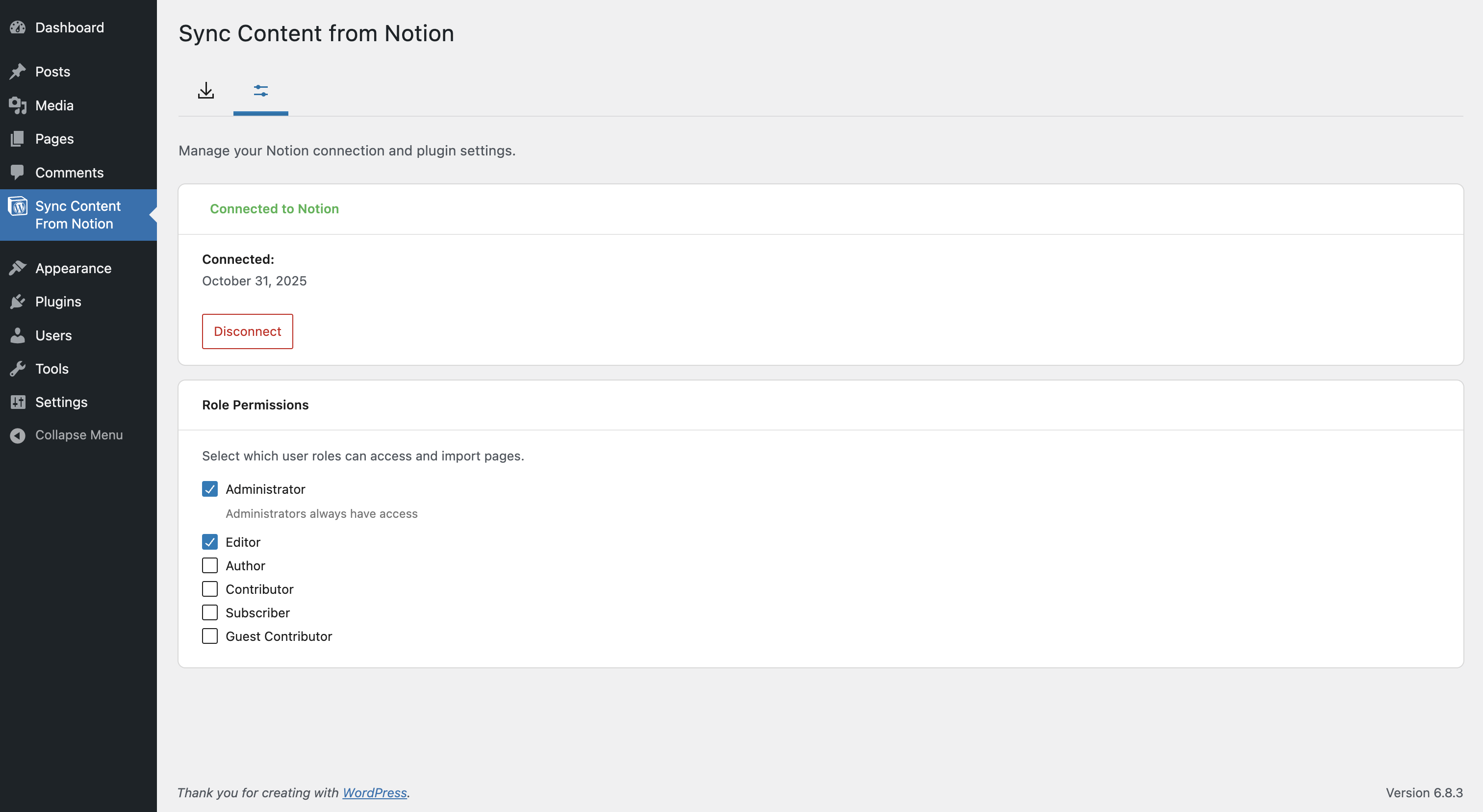Toggle the Guest Contributor checkbox
Image resolution: width=1483 pixels, height=812 pixels.
(x=209, y=636)
